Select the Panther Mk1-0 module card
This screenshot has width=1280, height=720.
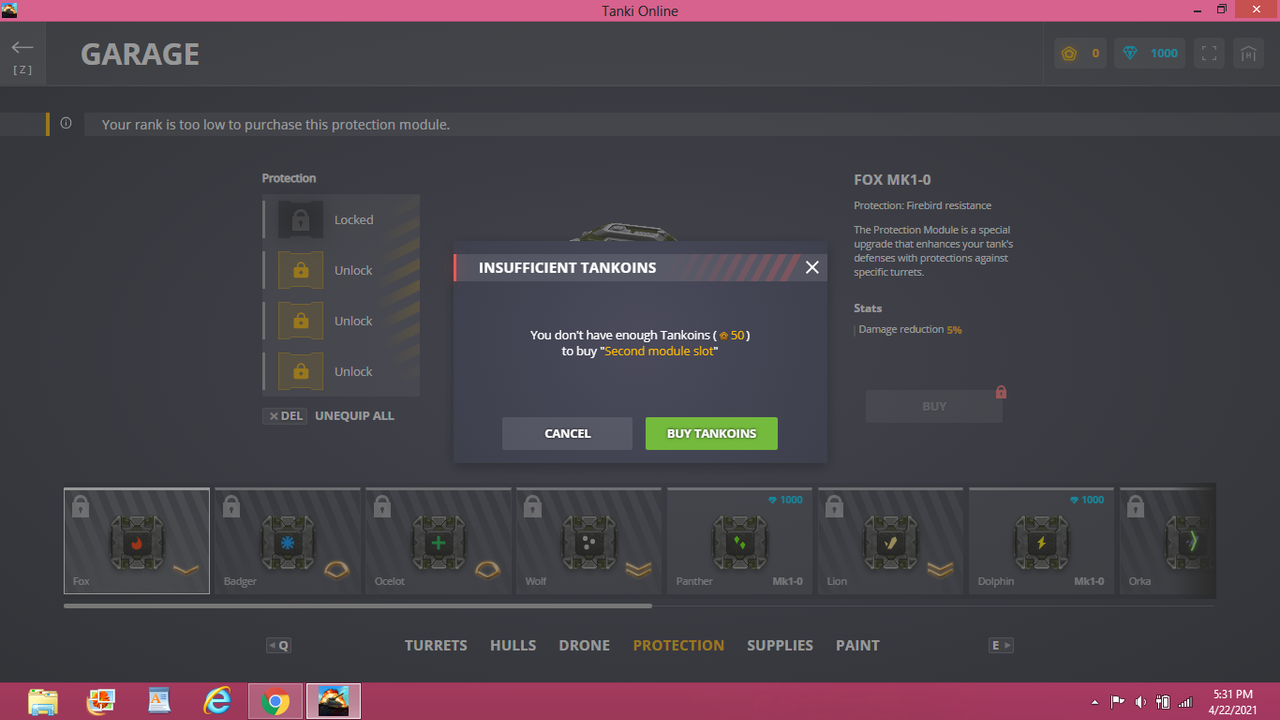[741, 541]
